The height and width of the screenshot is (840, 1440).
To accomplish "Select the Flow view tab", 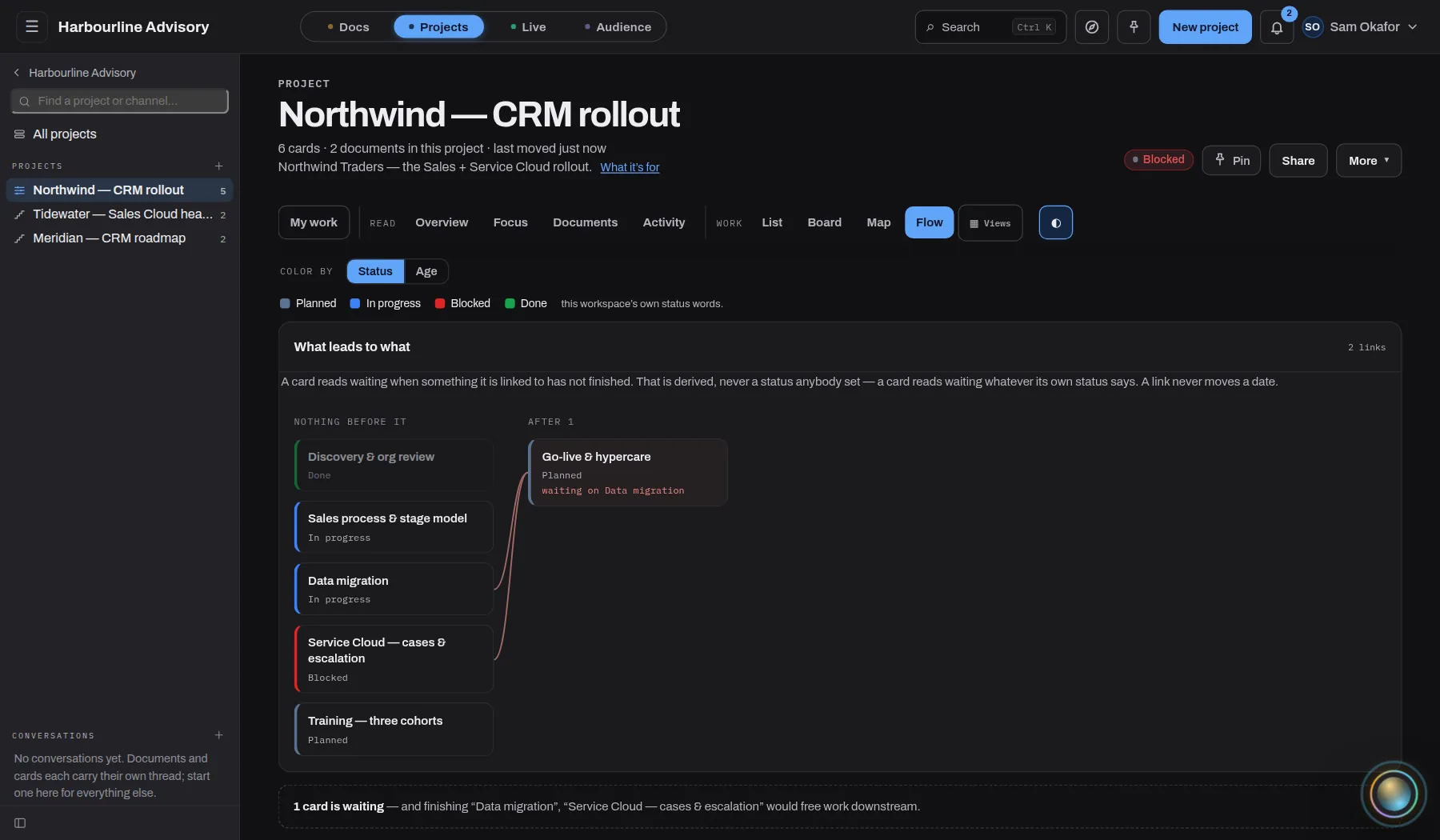I will [929, 222].
